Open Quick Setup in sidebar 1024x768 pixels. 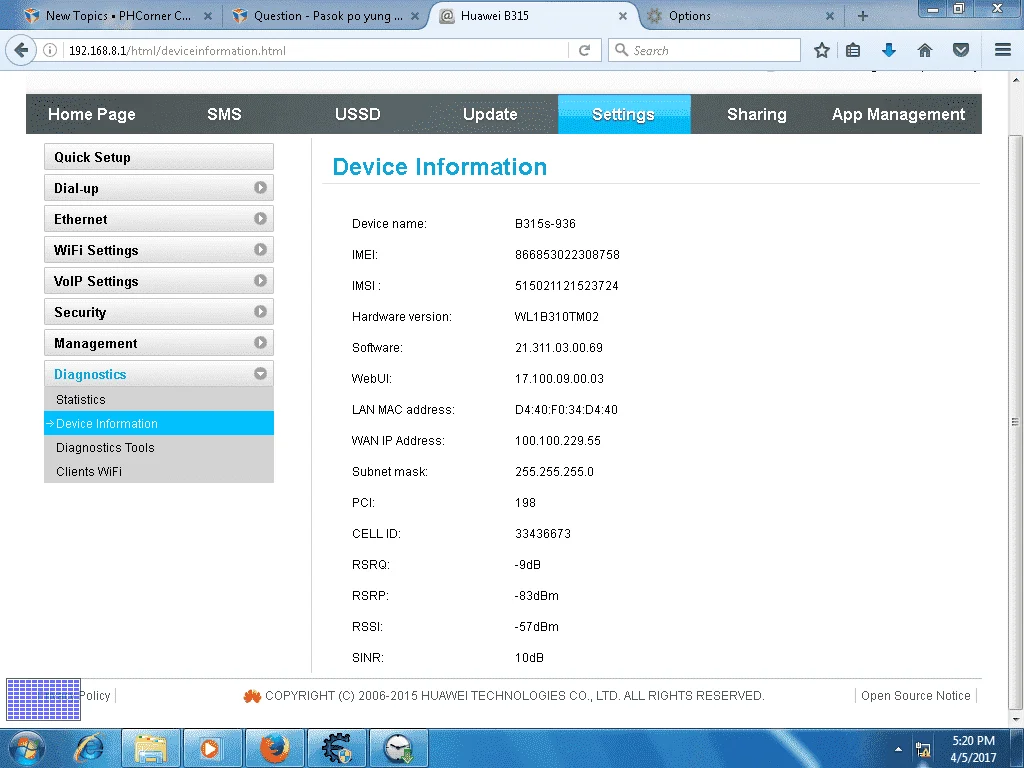point(159,157)
